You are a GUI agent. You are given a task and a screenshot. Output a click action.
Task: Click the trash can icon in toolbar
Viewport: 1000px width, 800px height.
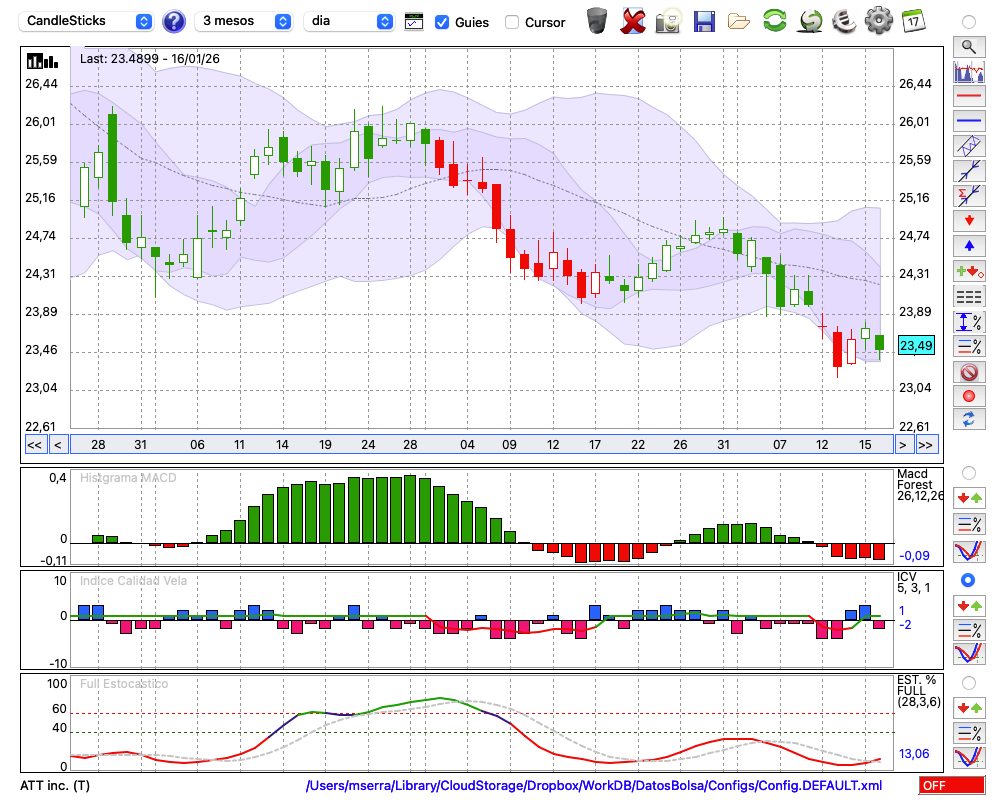597,20
